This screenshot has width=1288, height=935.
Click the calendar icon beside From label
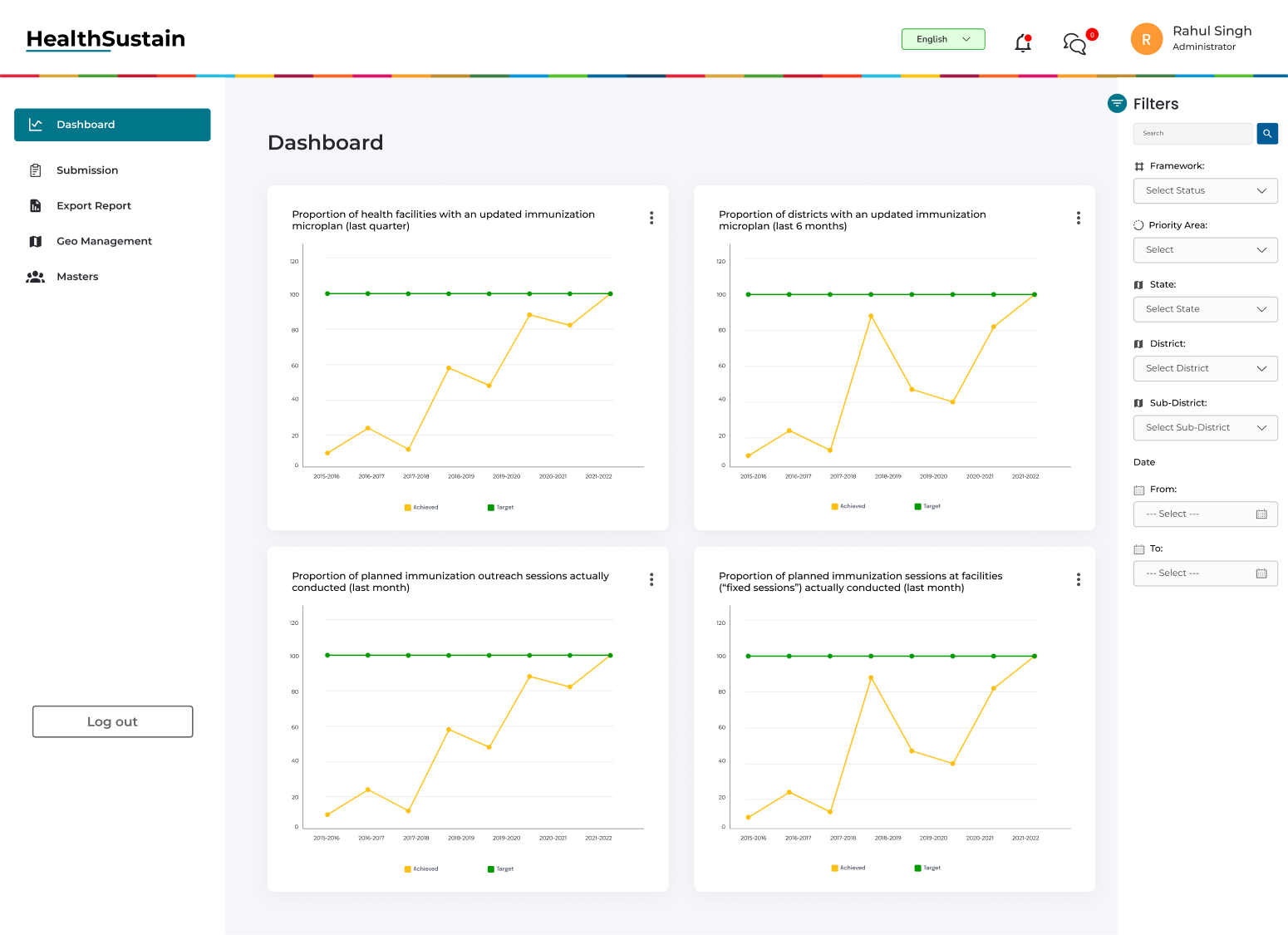[1139, 490]
